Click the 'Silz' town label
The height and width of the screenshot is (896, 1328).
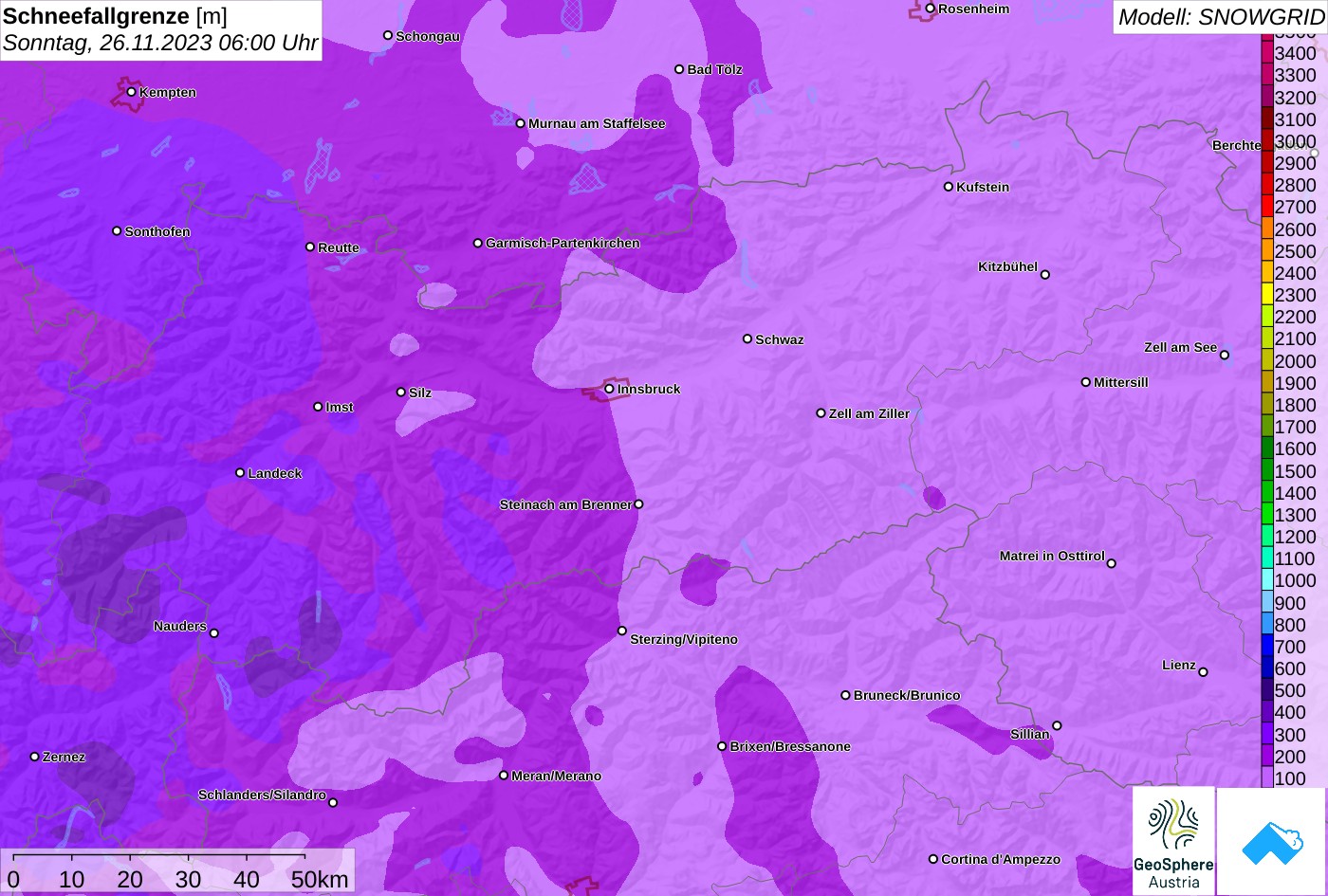coord(420,393)
